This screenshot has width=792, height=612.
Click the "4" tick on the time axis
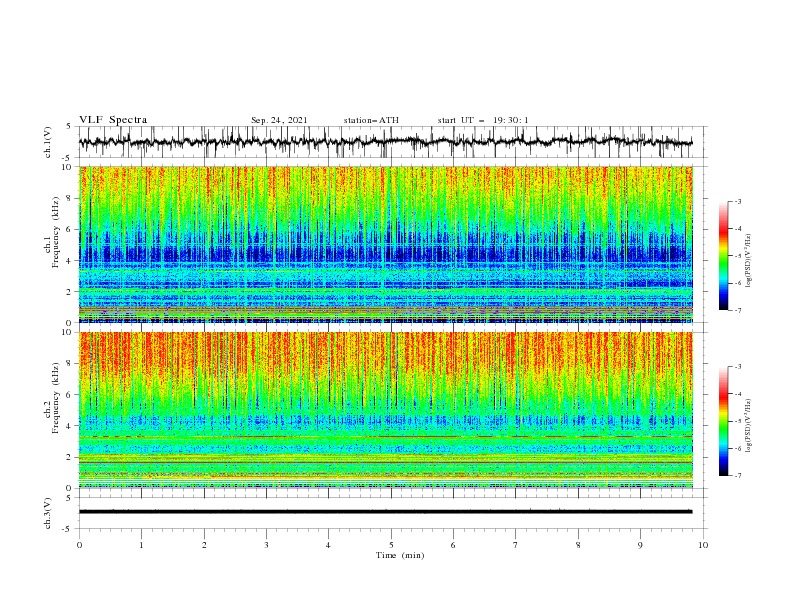(x=328, y=545)
